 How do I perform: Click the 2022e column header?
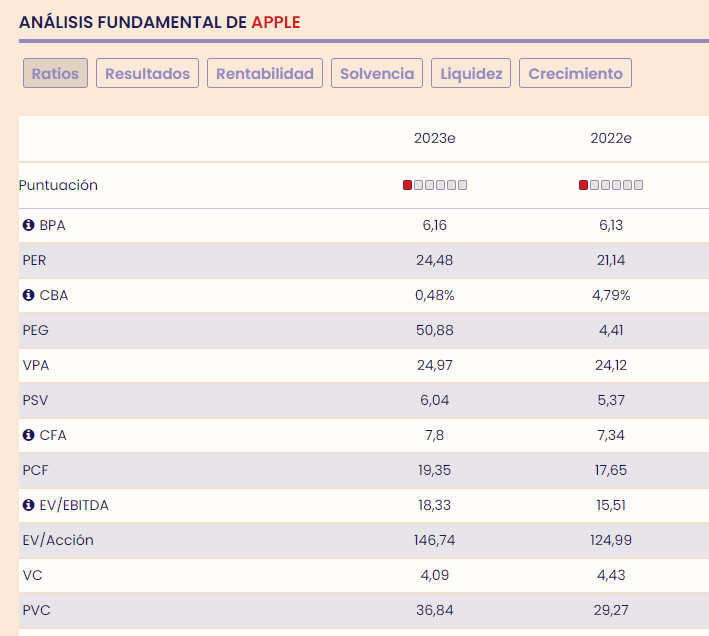pos(611,138)
